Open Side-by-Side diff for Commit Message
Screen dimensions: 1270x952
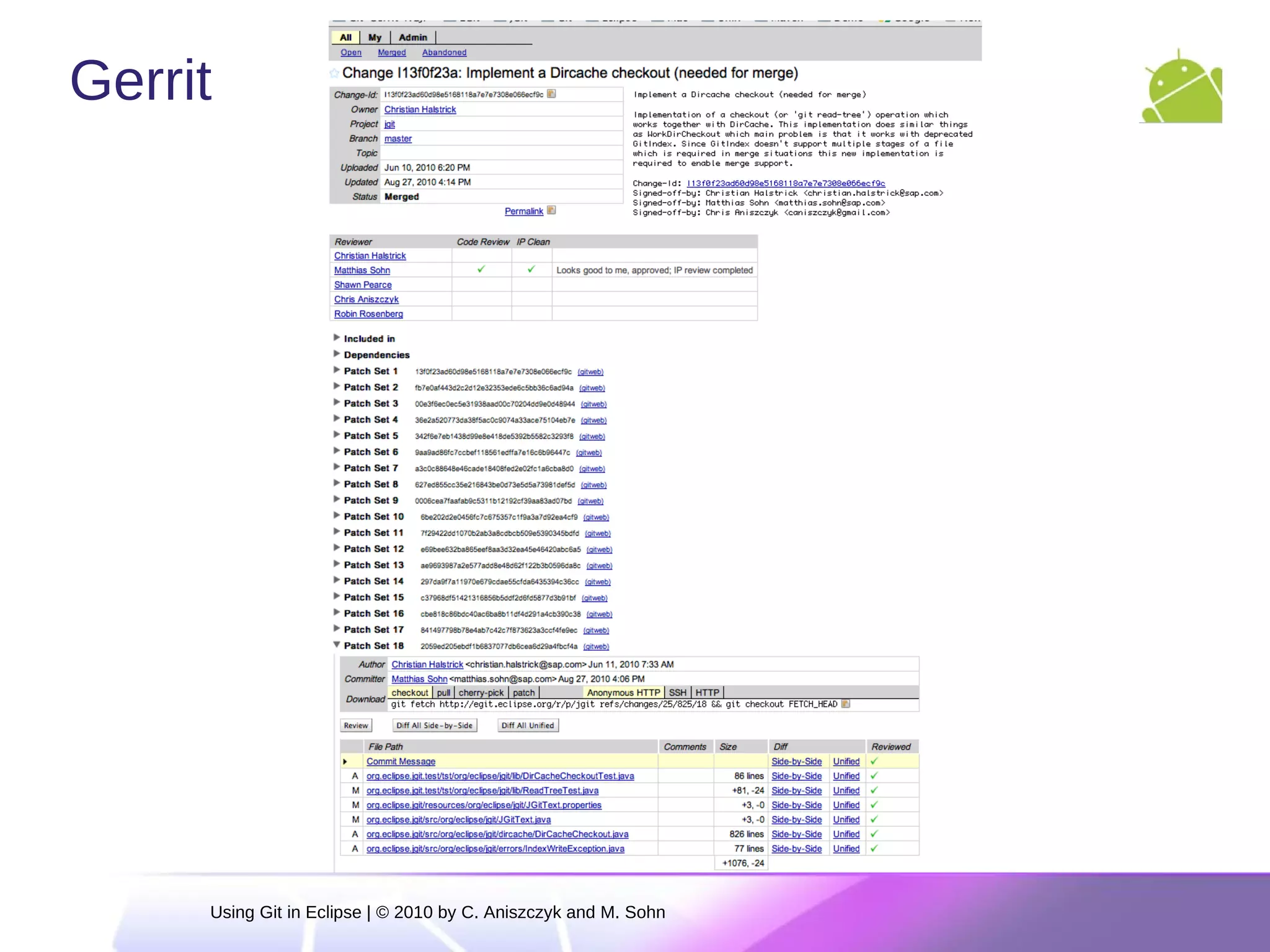797,761
